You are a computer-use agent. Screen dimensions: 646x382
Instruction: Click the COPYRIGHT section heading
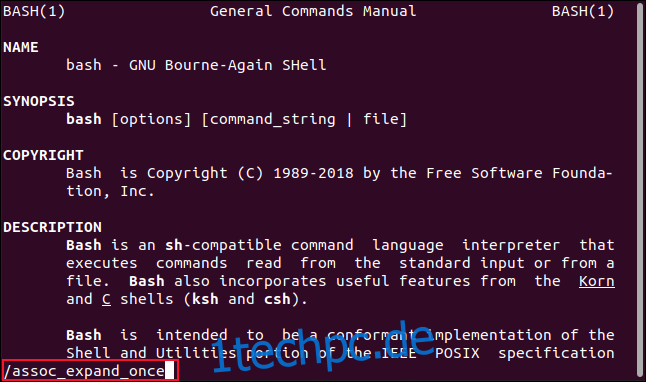(43, 155)
